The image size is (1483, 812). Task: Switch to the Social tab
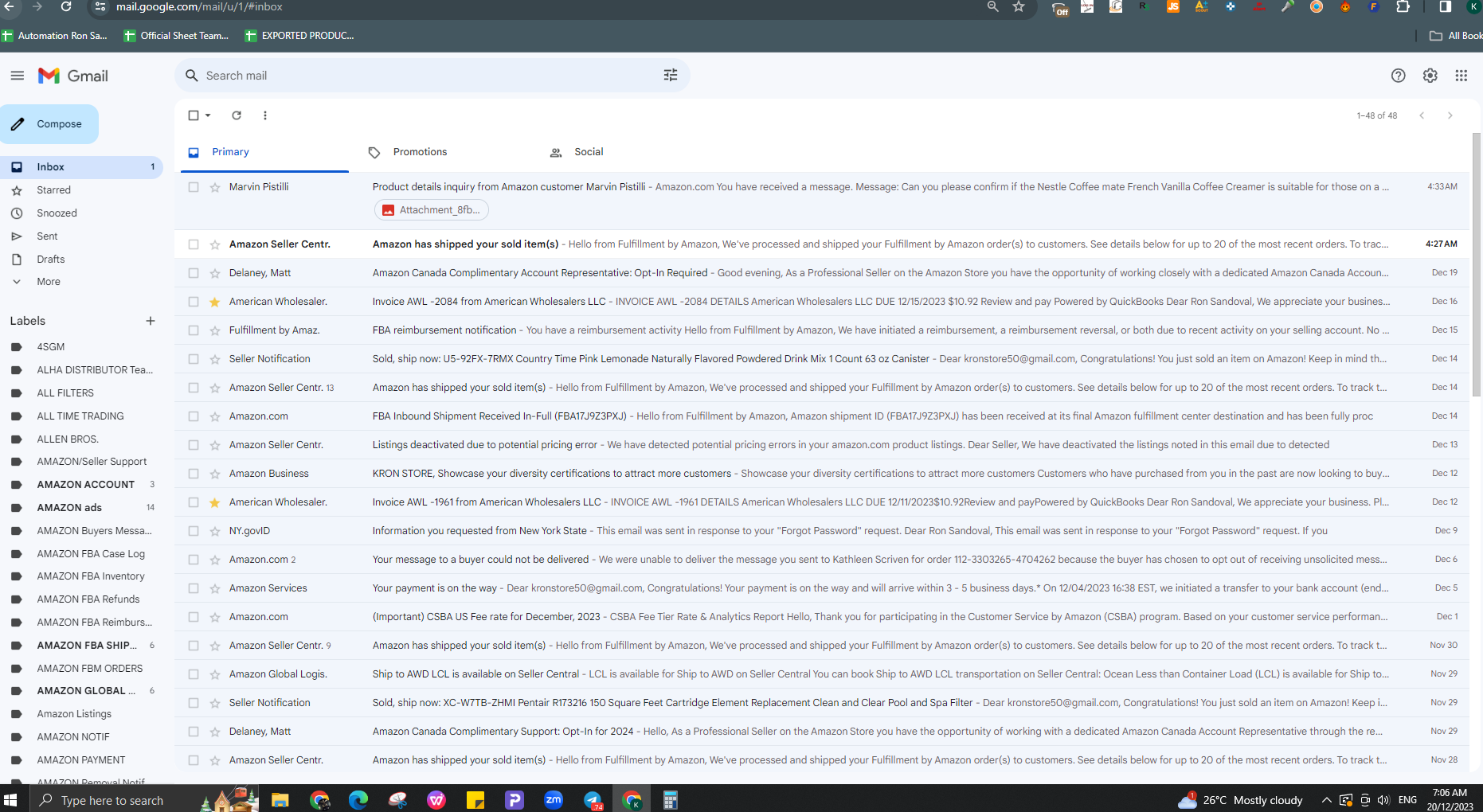589,152
